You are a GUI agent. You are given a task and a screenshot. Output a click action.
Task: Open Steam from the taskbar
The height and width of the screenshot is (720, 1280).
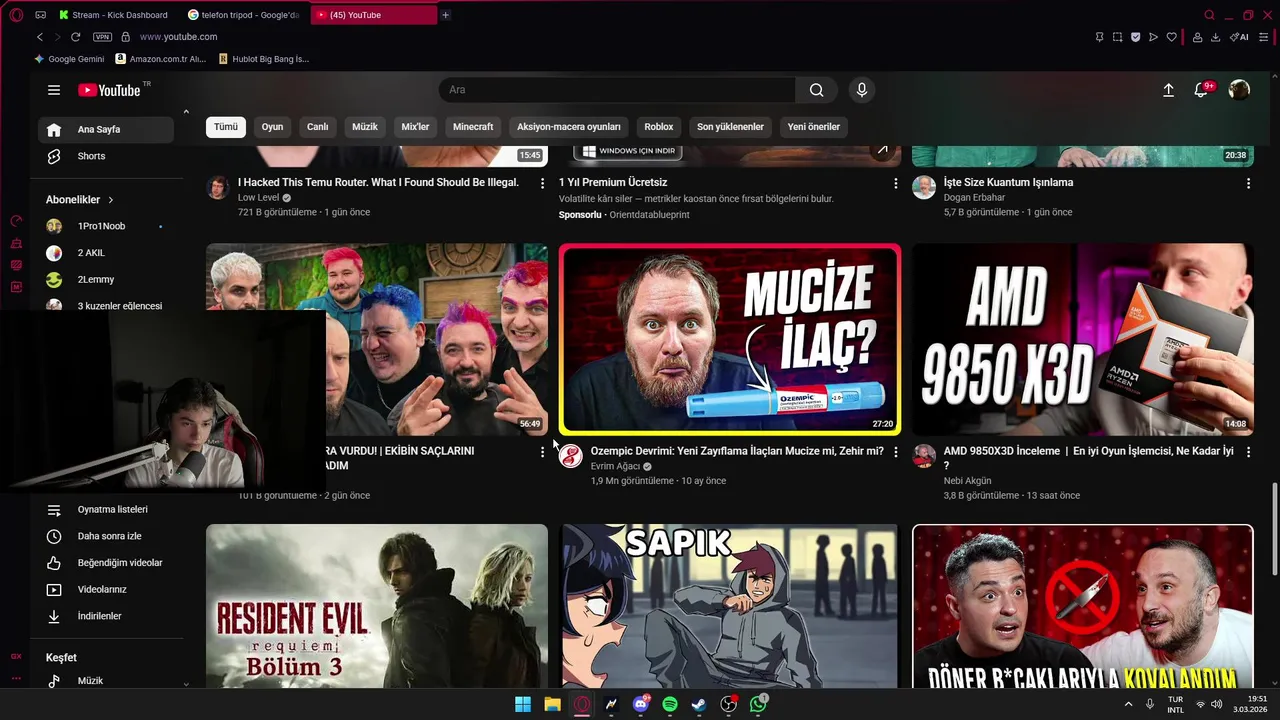point(699,704)
